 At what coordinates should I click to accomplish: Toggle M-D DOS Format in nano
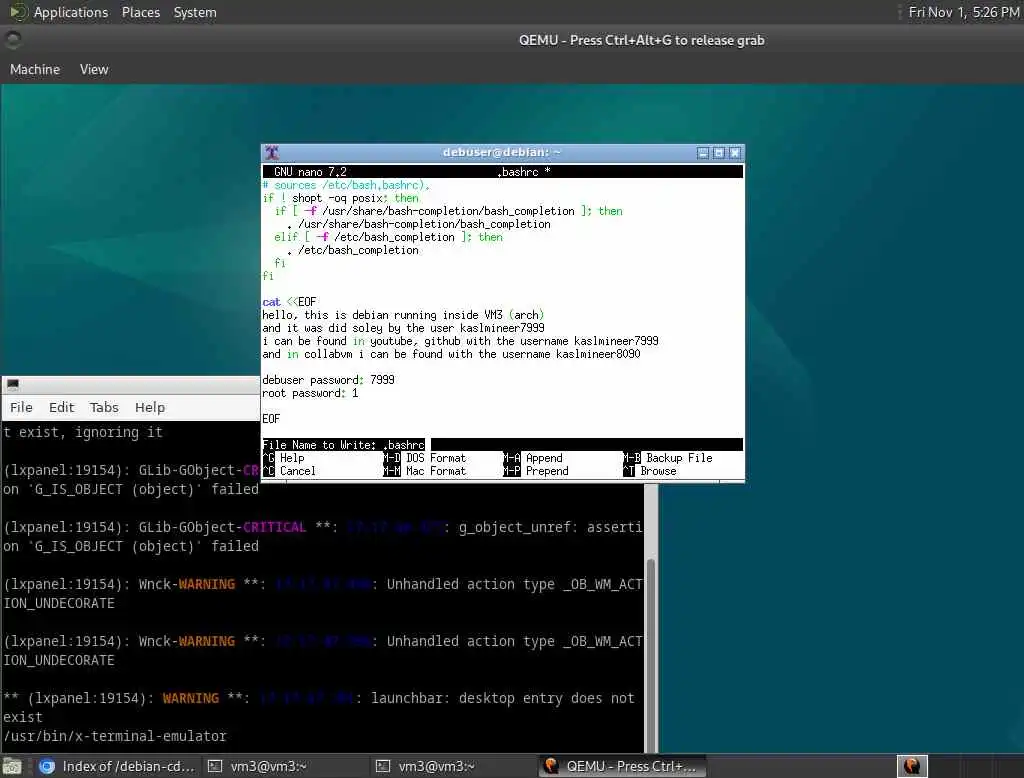(424, 458)
